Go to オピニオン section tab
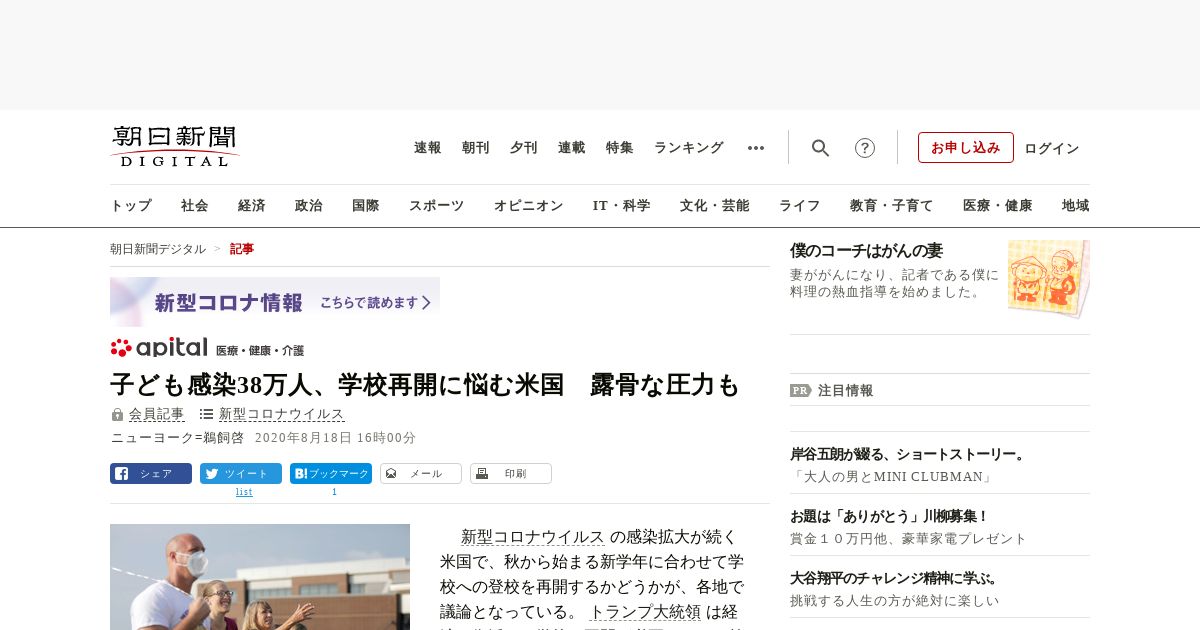 click(528, 206)
